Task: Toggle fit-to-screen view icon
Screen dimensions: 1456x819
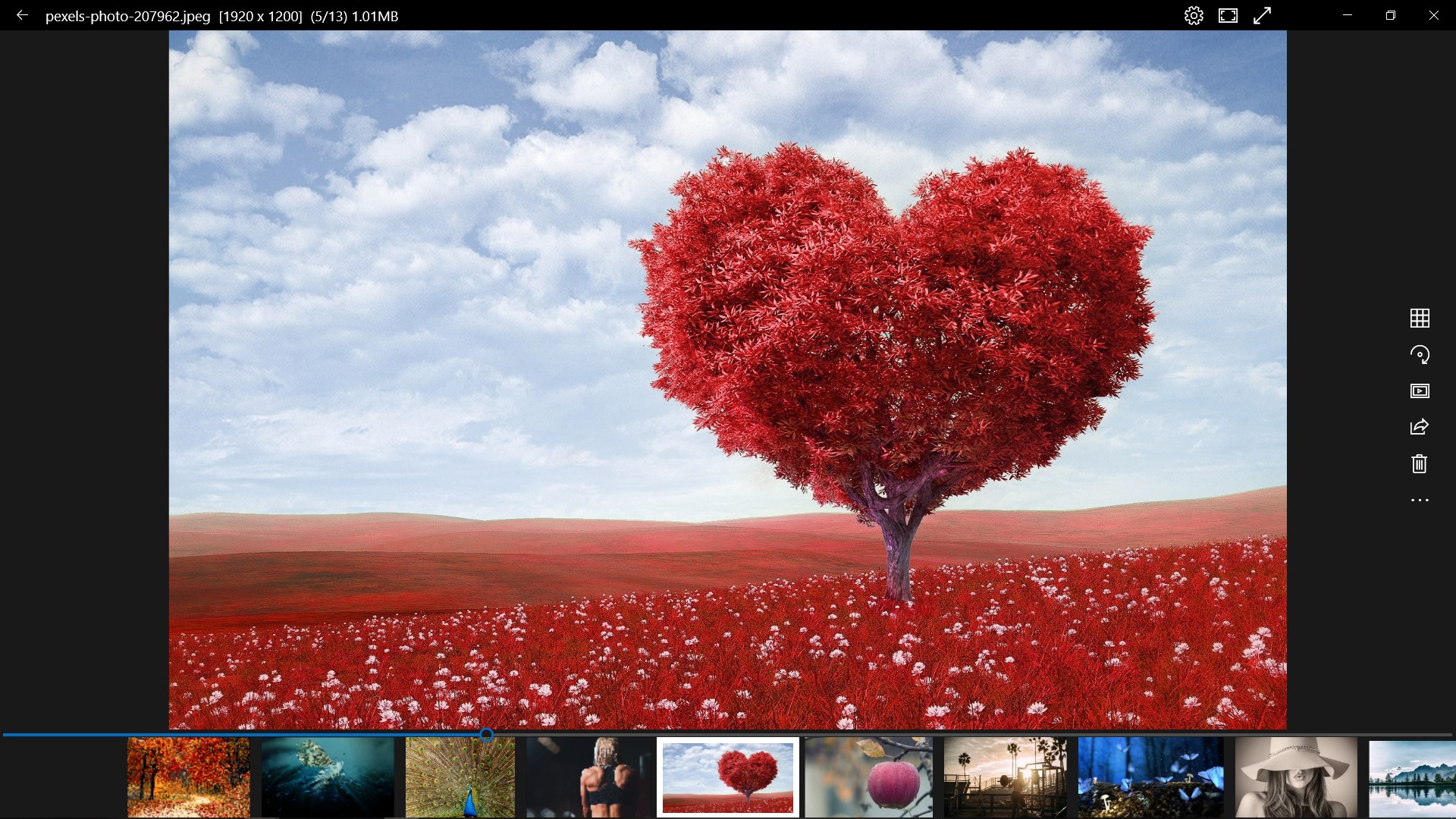Action: pyautogui.click(x=1228, y=16)
